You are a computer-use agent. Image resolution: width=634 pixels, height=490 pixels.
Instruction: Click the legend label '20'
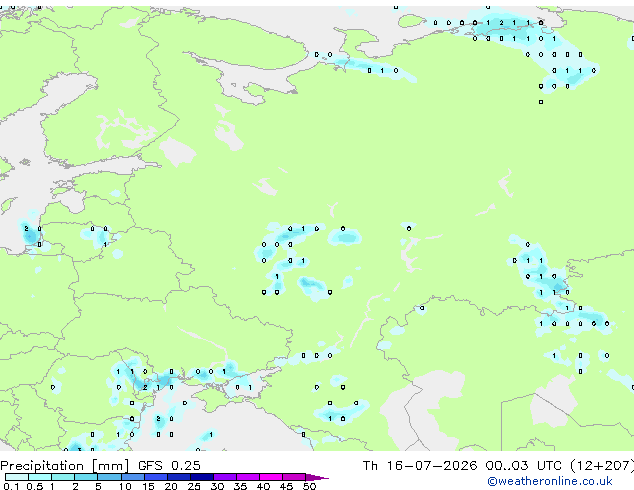click(171, 486)
